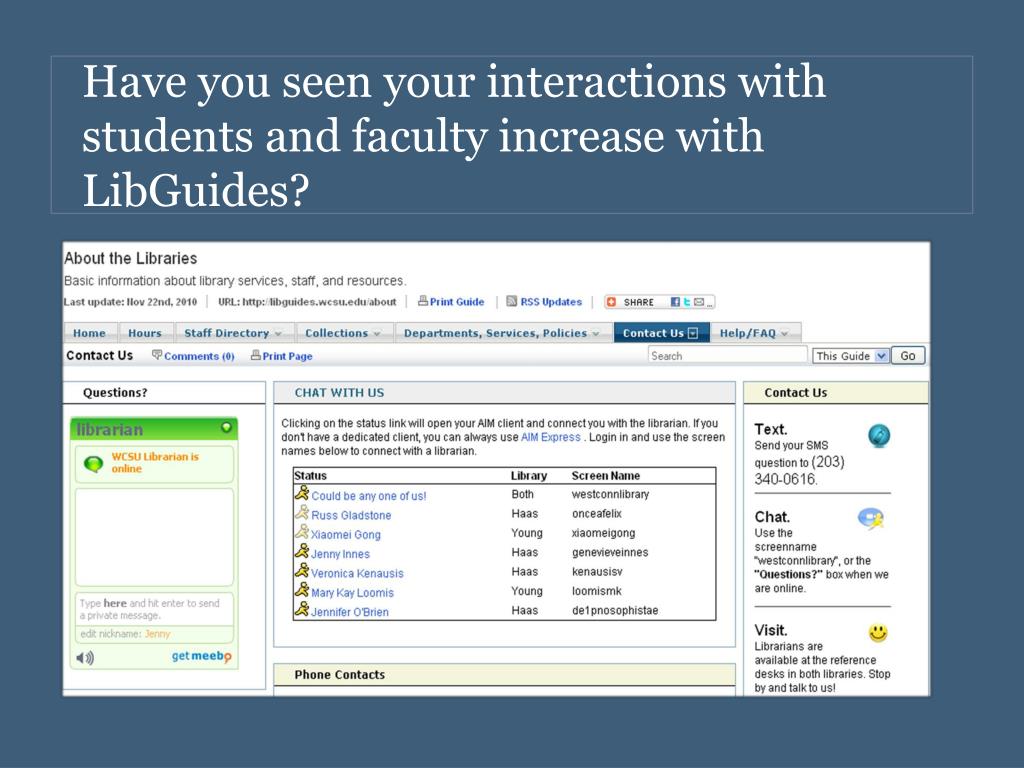The image size is (1024, 768).
Task: Click the Comments speech bubble icon
Action: coord(157,355)
